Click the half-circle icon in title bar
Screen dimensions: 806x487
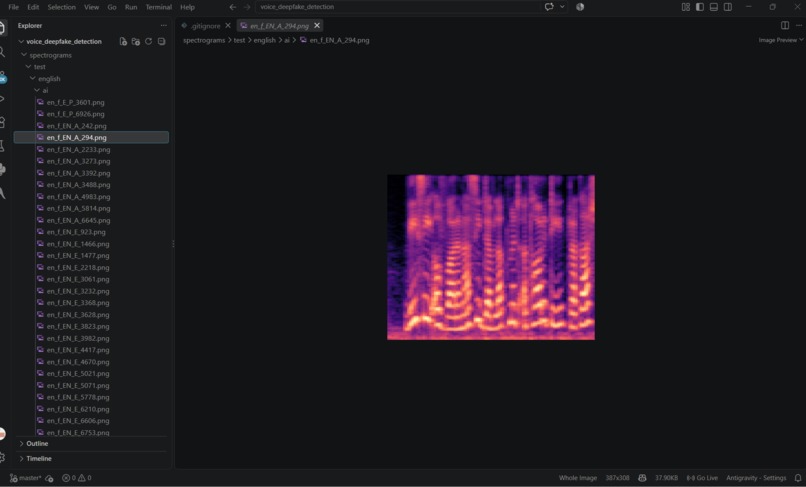(580, 7)
